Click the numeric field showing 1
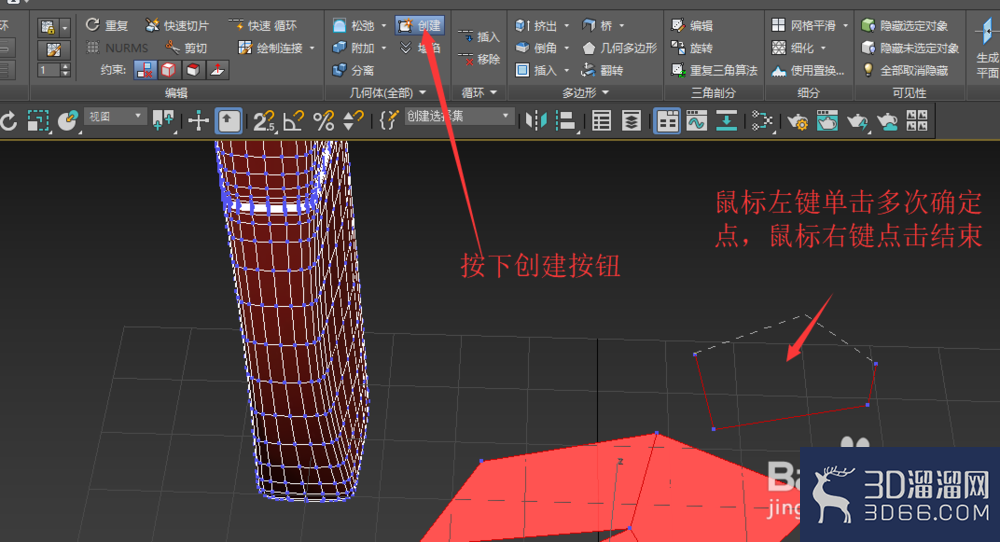Viewport: 1000px width, 542px height. [48, 70]
